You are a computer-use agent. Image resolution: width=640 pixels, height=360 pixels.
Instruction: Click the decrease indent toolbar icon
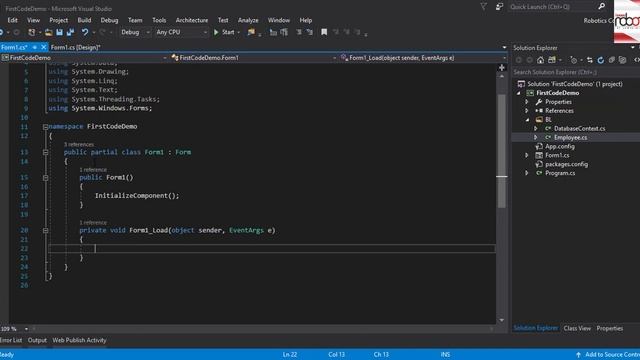[273, 32]
